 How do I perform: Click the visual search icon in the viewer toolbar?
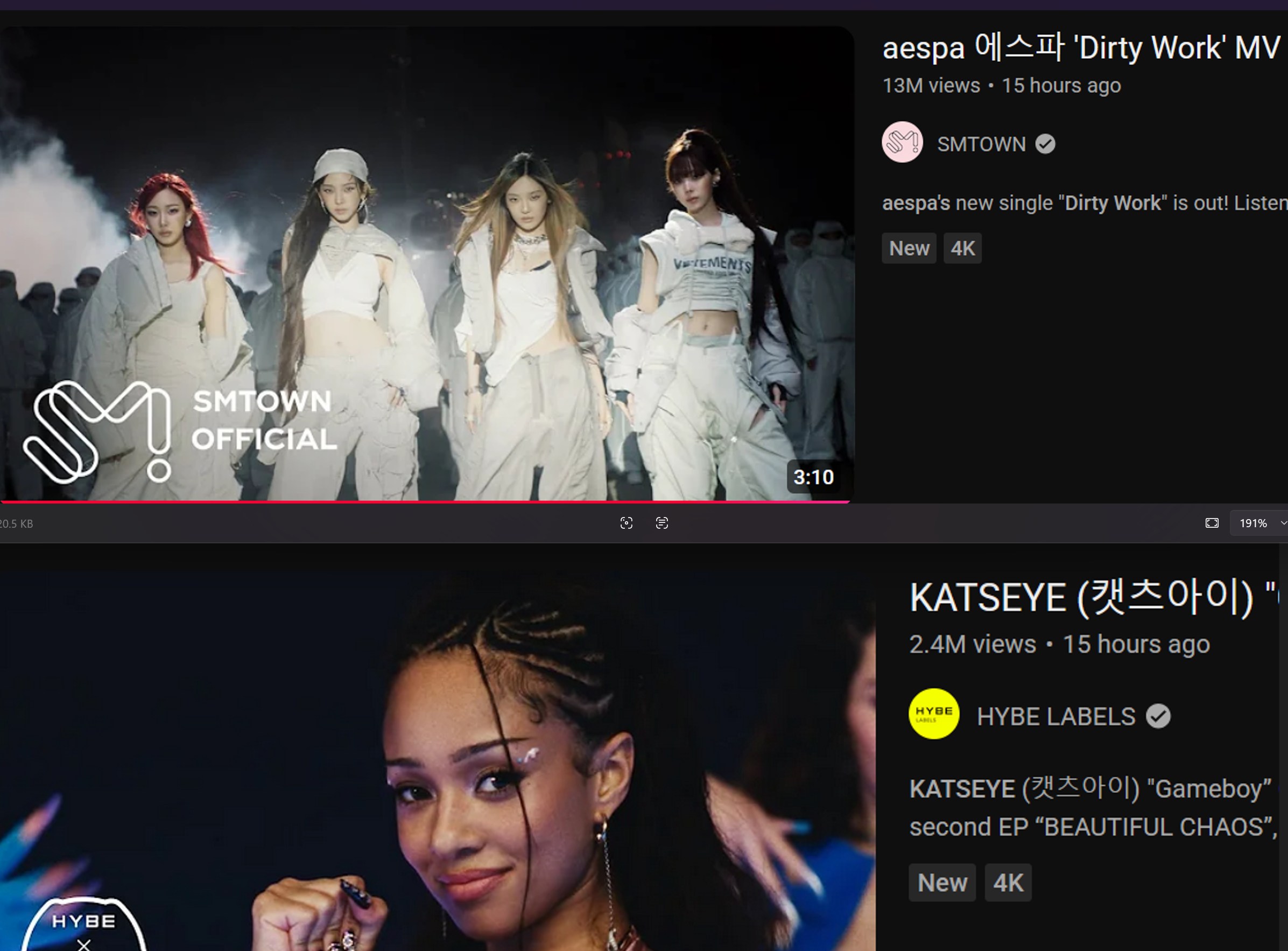627,523
